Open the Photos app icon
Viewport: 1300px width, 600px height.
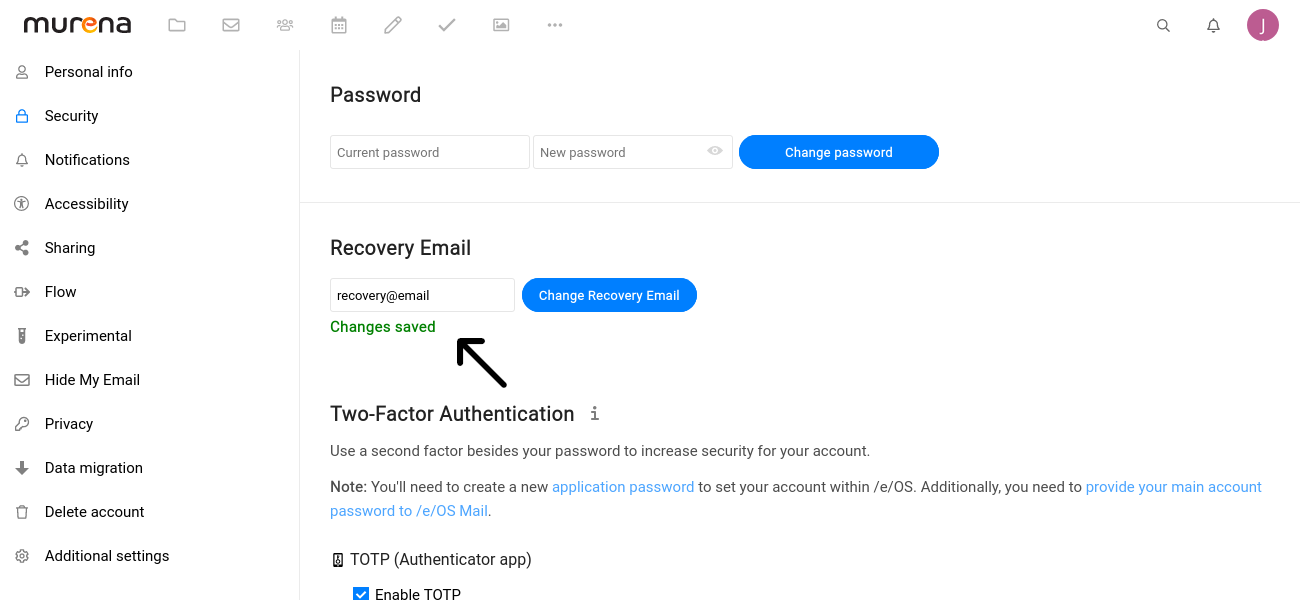501,25
